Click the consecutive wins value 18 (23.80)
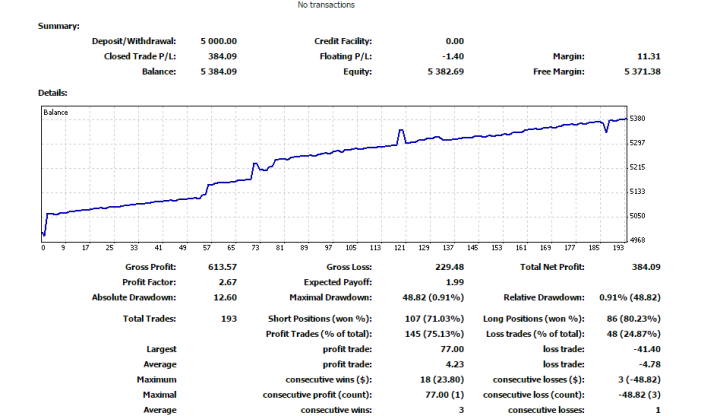 [x=442, y=380]
